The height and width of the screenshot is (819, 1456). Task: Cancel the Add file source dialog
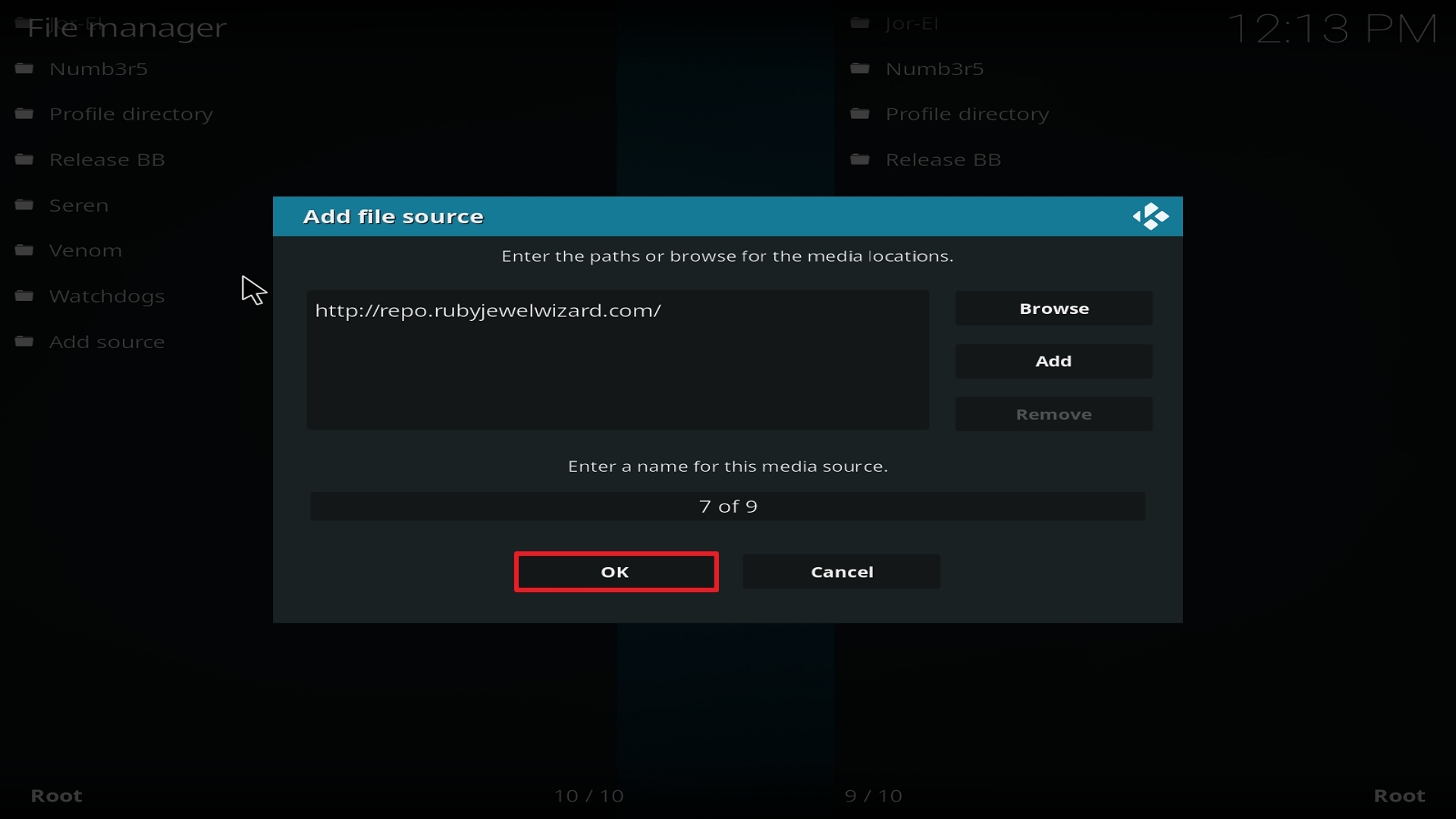point(842,572)
